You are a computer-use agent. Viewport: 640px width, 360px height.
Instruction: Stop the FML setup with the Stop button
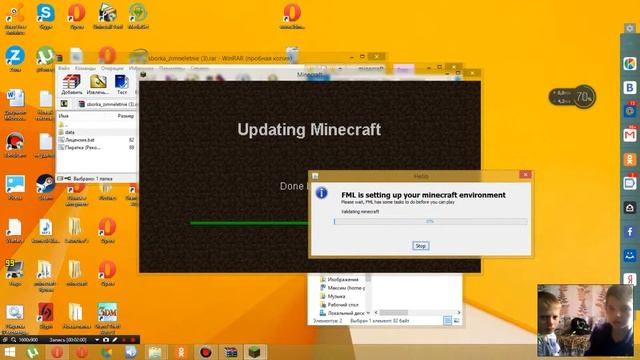[x=420, y=246]
